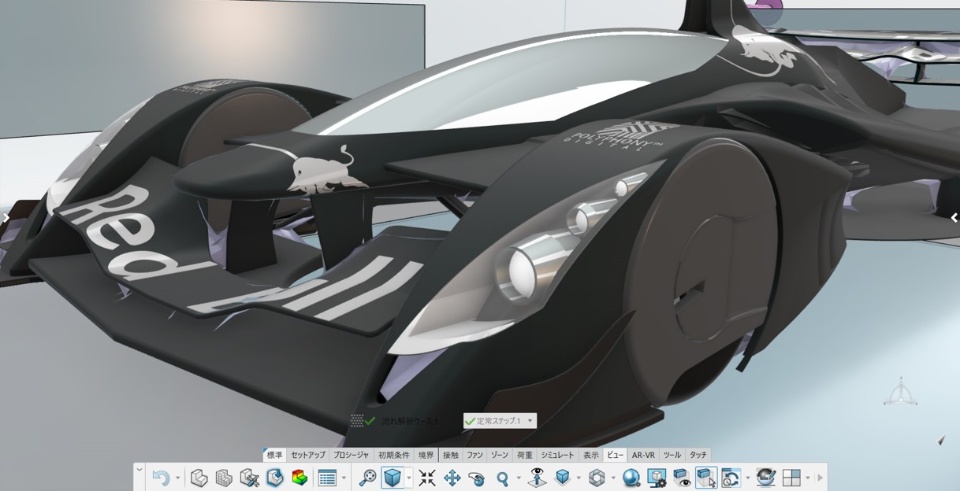Toggle the highlighted blue cube view button
The image size is (960, 491).
392,478
